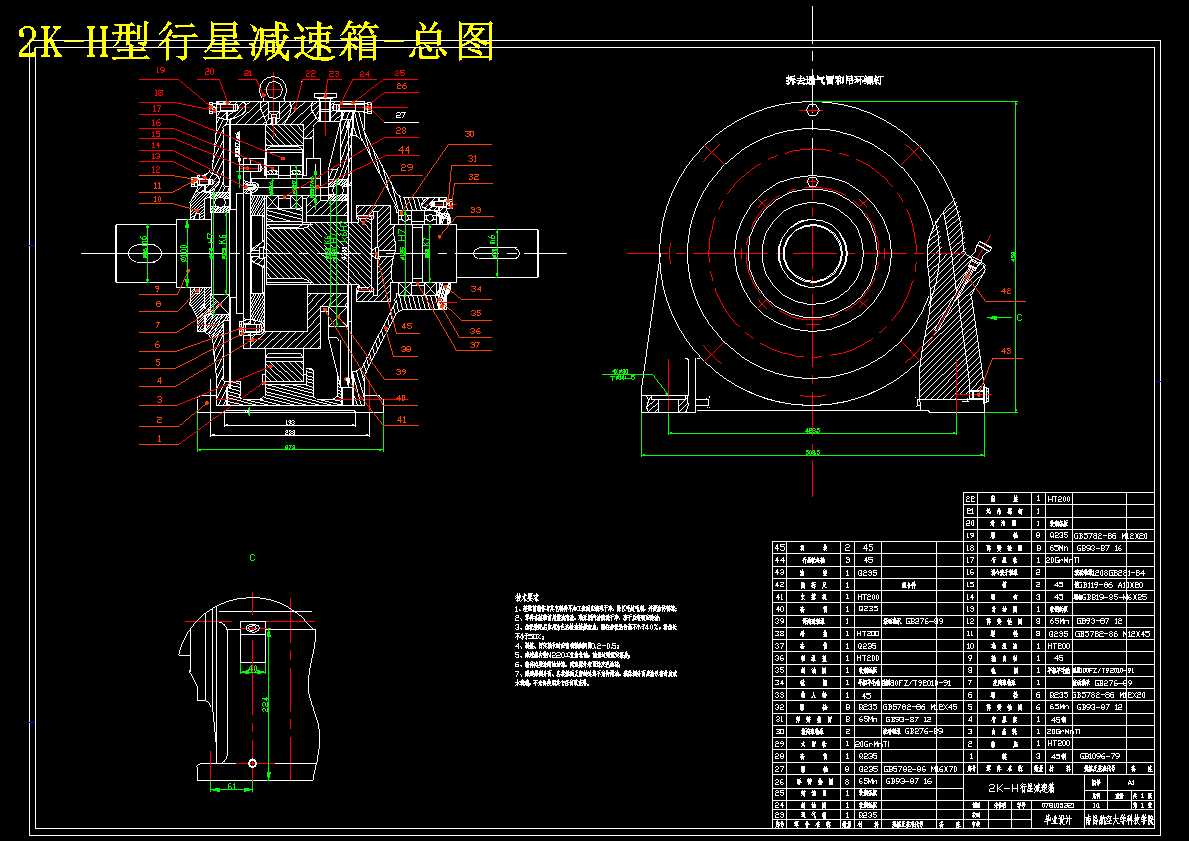
Task: Select row number 29 in parts list
Action: click(x=780, y=744)
